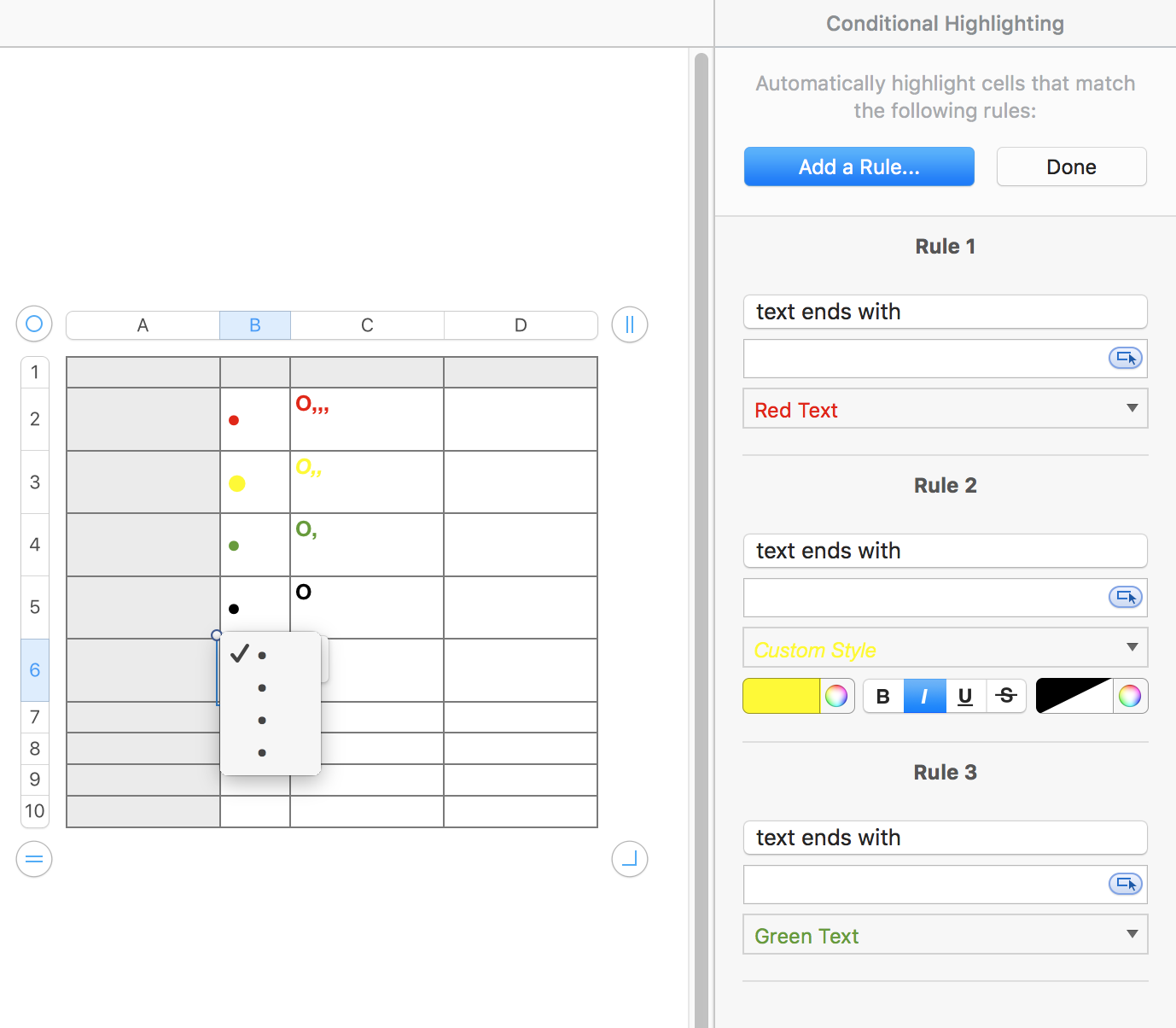The height and width of the screenshot is (1028, 1176).
Task: Open the Custom Style dropdown
Action: [946, 648]
